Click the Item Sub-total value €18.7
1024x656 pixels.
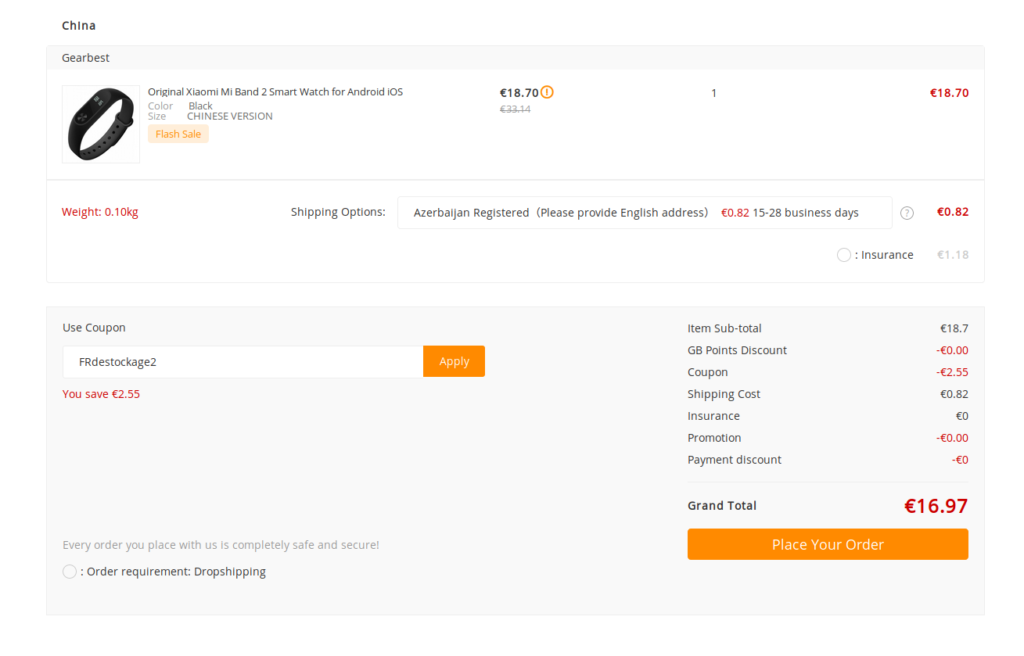[954, 328]
